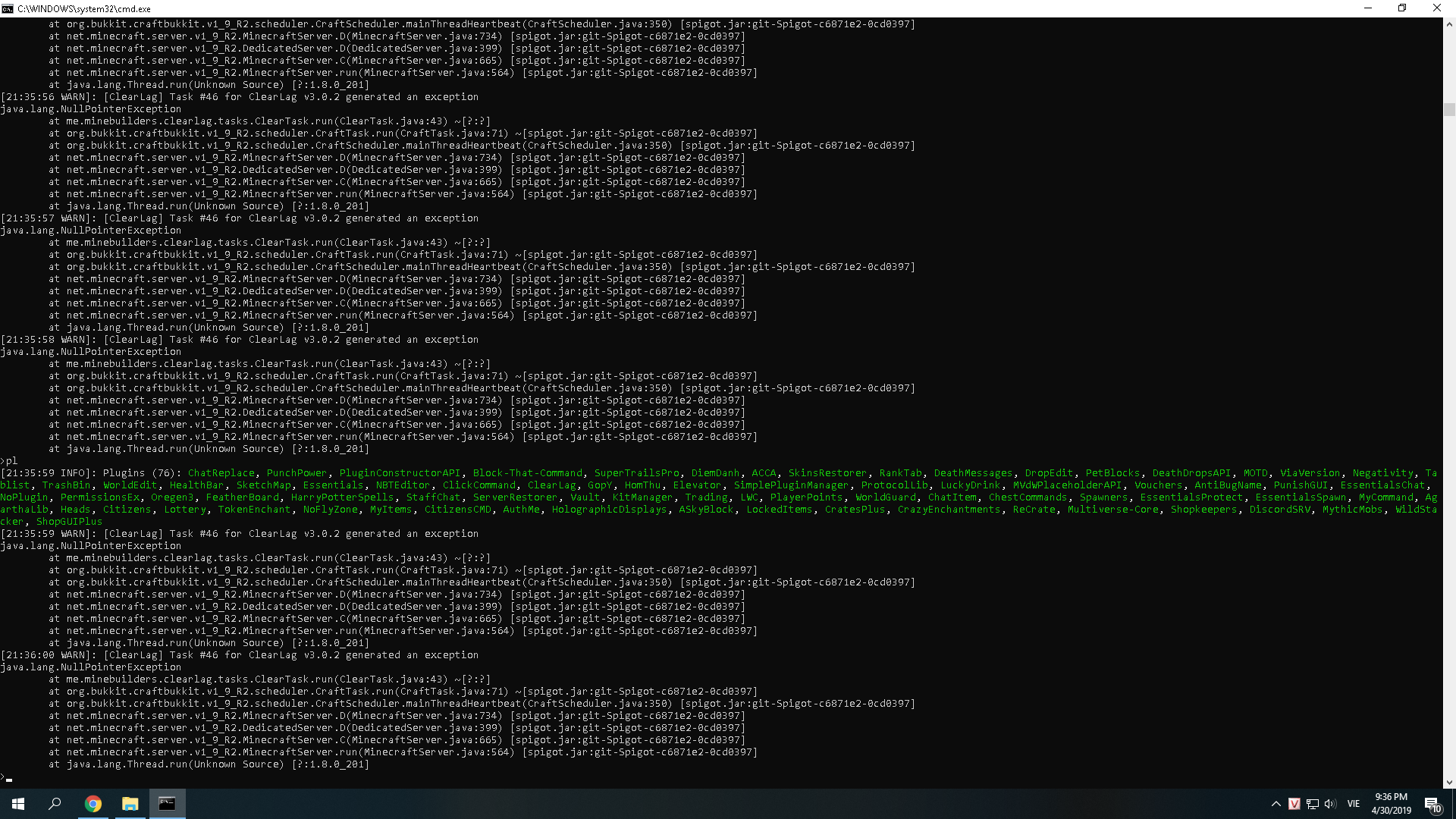Minimize the cmd.exe window
Screen dimensions: 1456x819
1368,8
